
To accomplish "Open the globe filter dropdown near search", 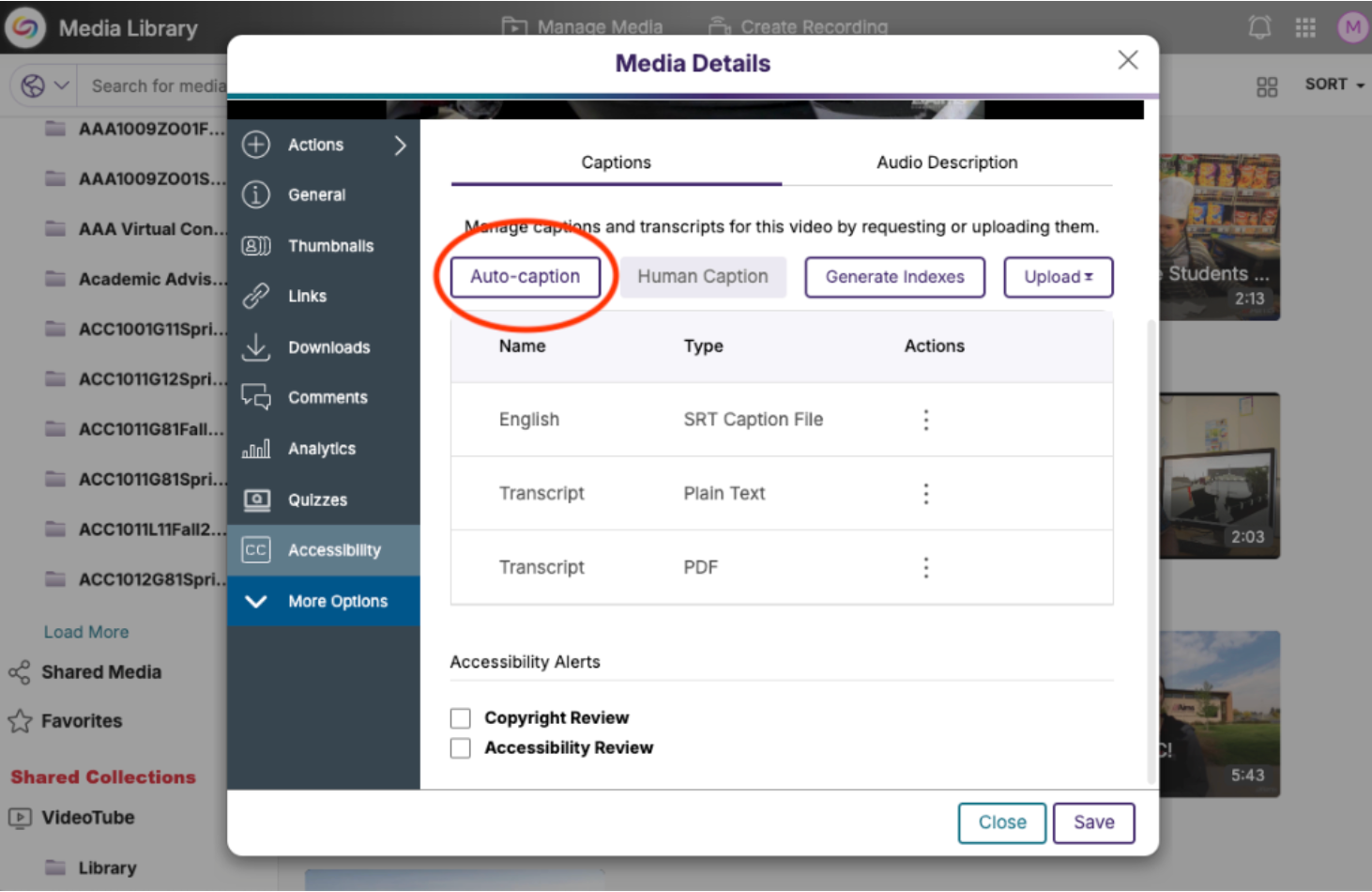I will click(x=41, y=85).
